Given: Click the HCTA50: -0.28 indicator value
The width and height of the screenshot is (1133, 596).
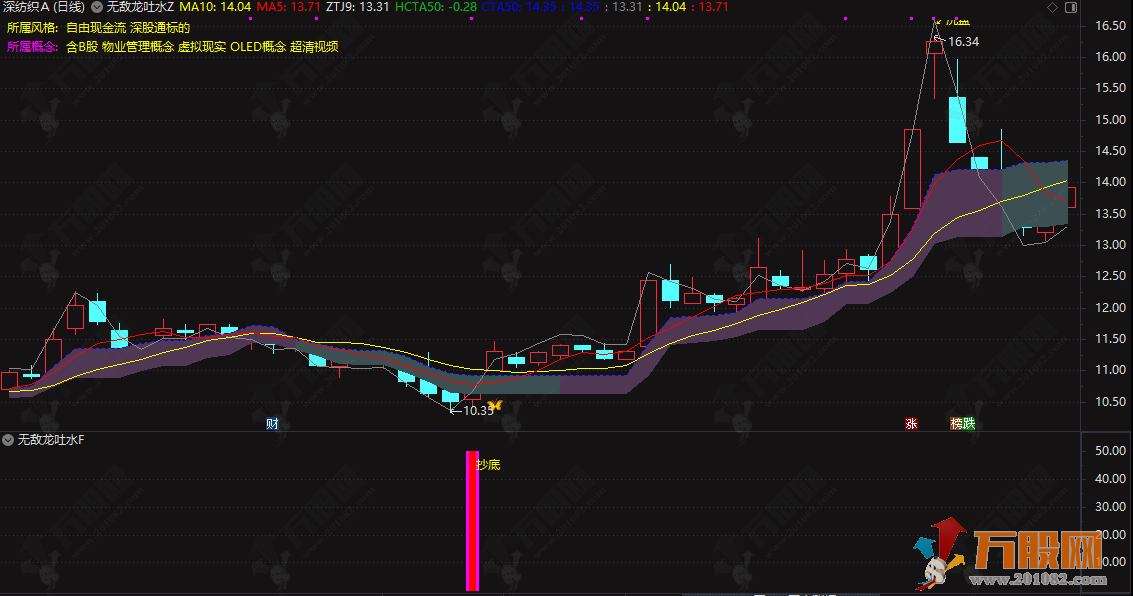Looking at the screenshot, I should pos(436,7).
